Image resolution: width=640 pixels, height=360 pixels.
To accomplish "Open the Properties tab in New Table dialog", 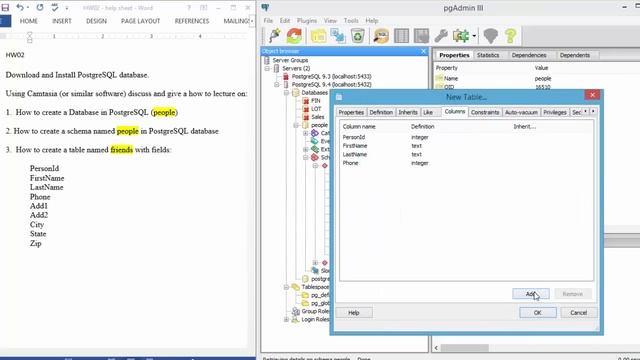I will pyautogui.click(x=351, y=112).
